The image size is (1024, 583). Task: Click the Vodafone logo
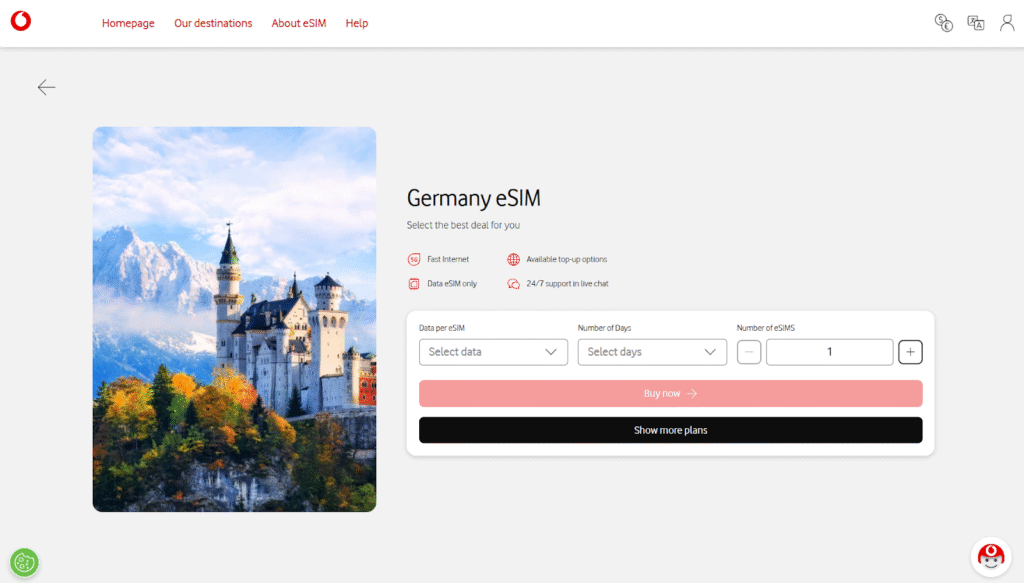[x=20, y=21]
